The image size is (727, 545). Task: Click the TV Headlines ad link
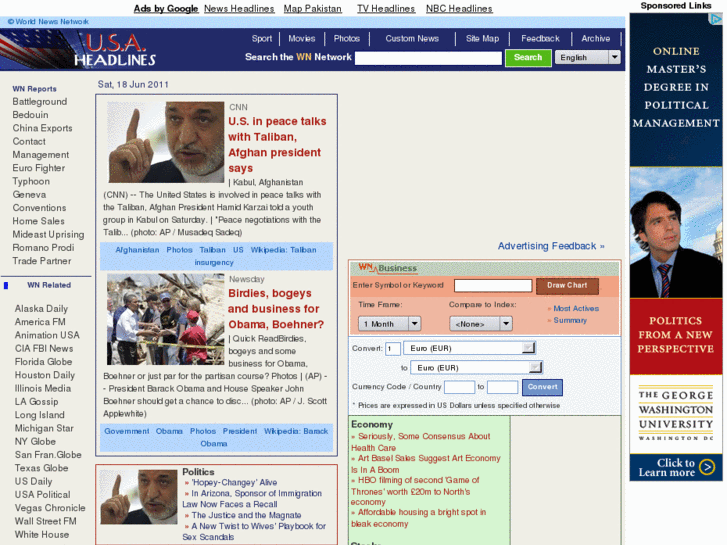[x=386, y=9]
